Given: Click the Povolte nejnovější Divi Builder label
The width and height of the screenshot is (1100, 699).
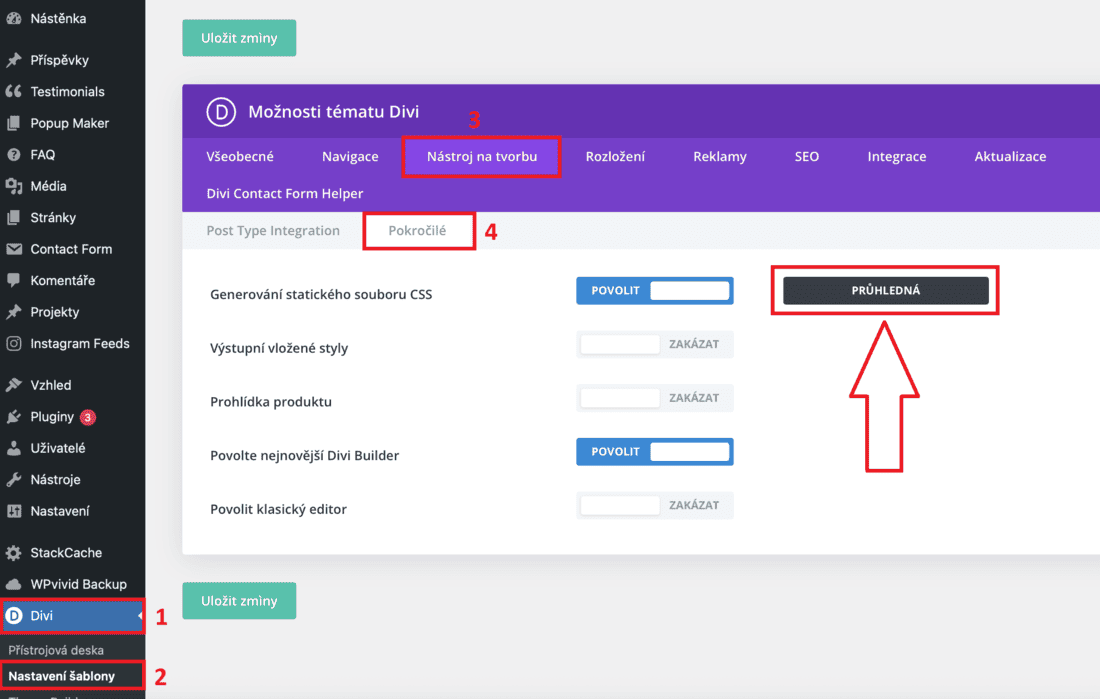Looking at the screenshot, I should pyautogui.click(x=304, y=455).
